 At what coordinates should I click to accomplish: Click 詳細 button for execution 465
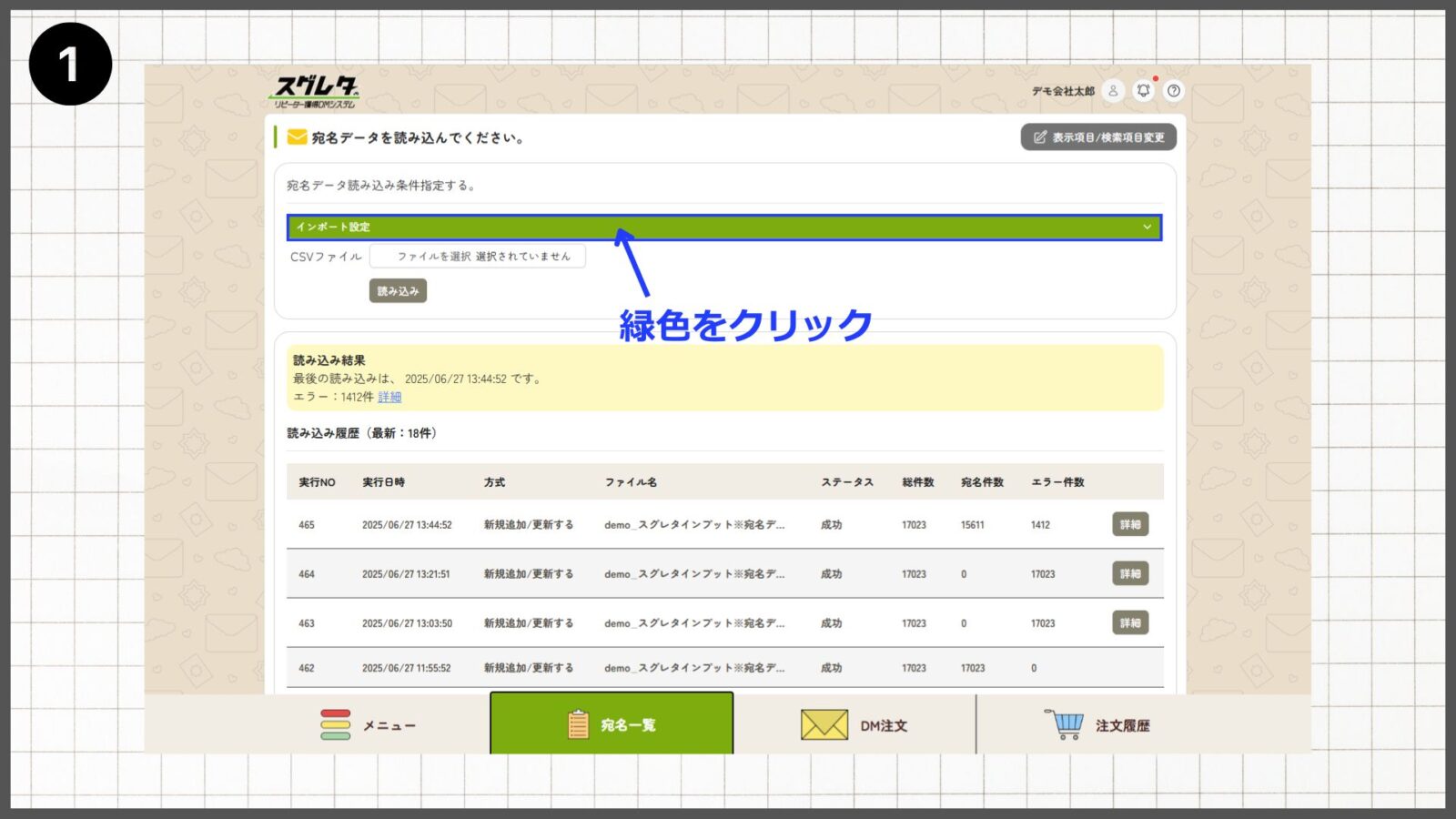[1130, 524]
